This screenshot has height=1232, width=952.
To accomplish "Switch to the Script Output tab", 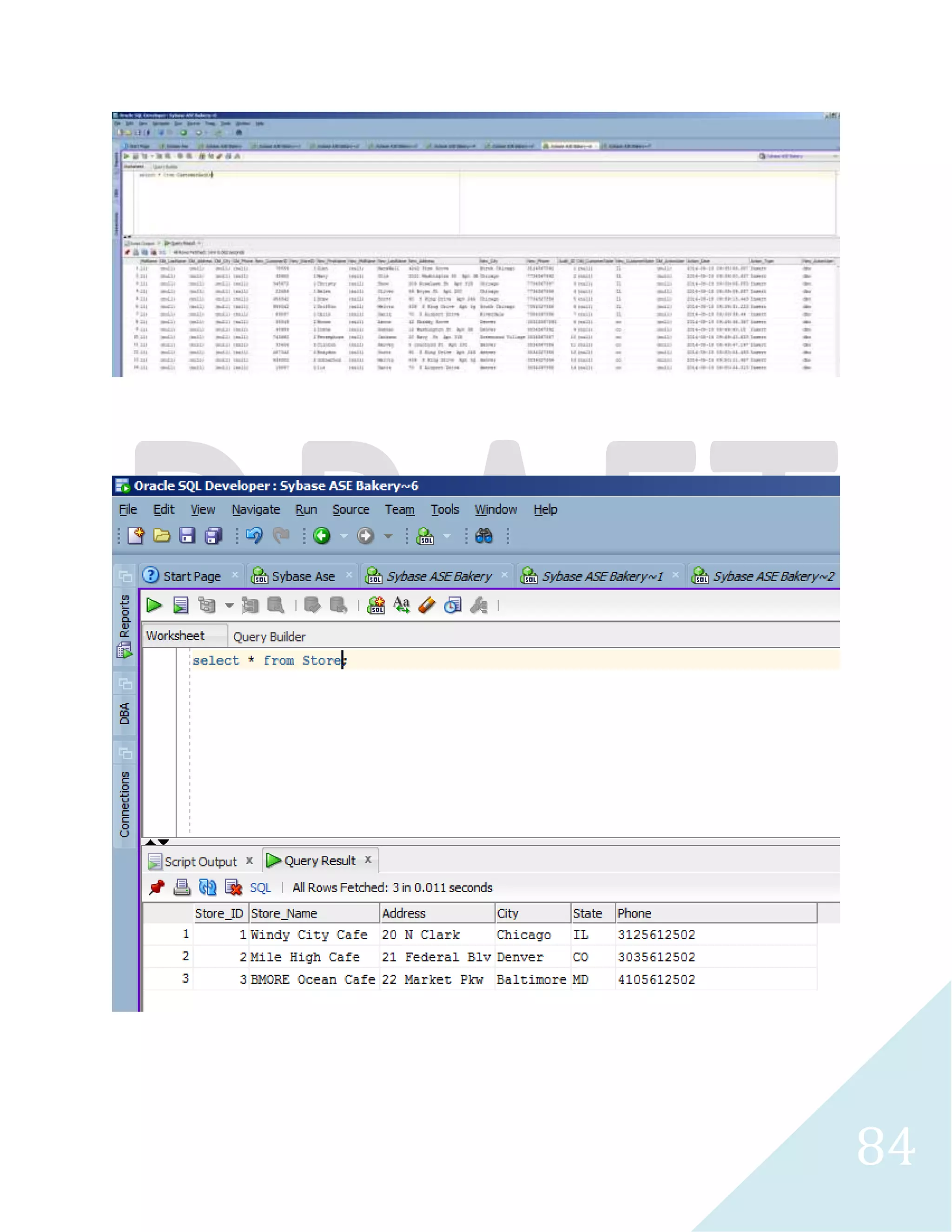I will (200, 861).
